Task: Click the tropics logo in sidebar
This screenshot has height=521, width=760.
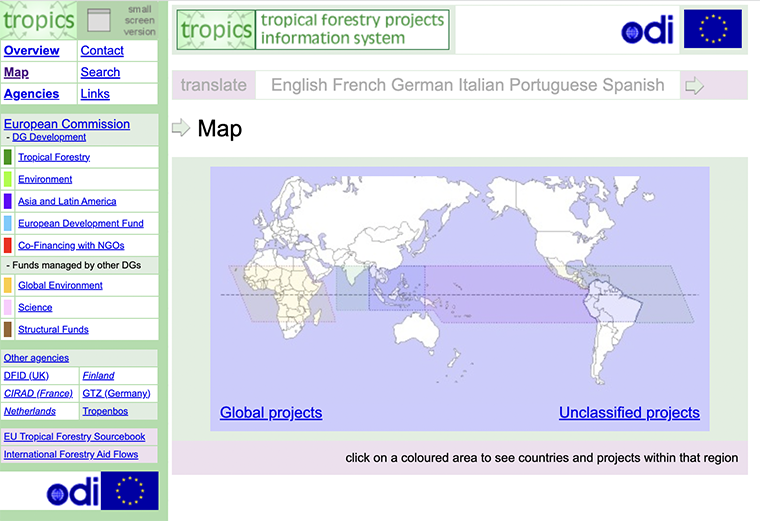Action: pos(38,20)
